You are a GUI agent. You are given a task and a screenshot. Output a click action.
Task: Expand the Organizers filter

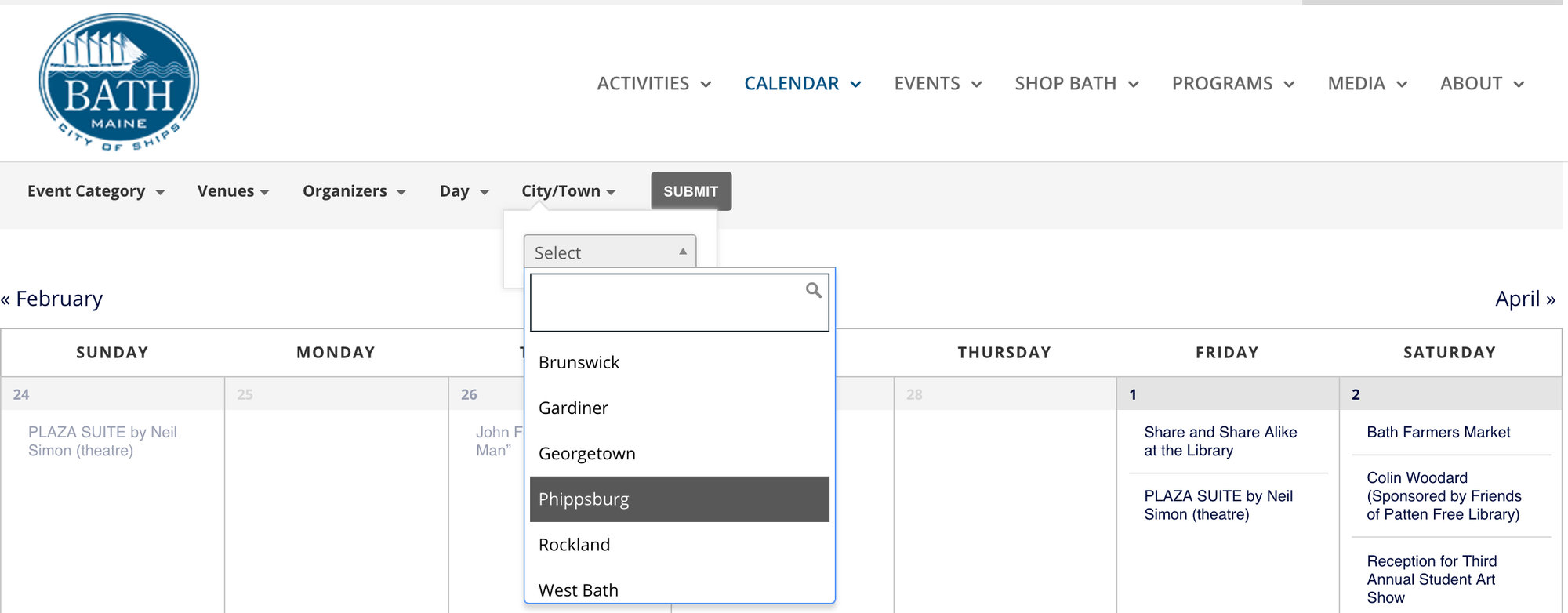coord(354,191)
